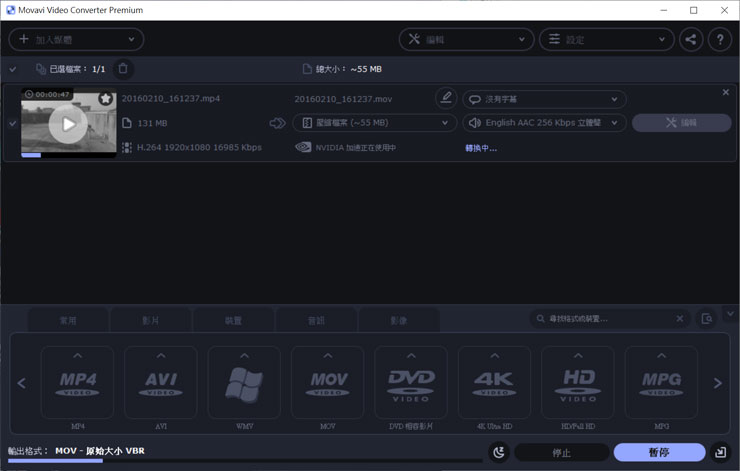The image size is (740, 471).
Task: Switch to the 裝置 devices tab
Action: 234,320
